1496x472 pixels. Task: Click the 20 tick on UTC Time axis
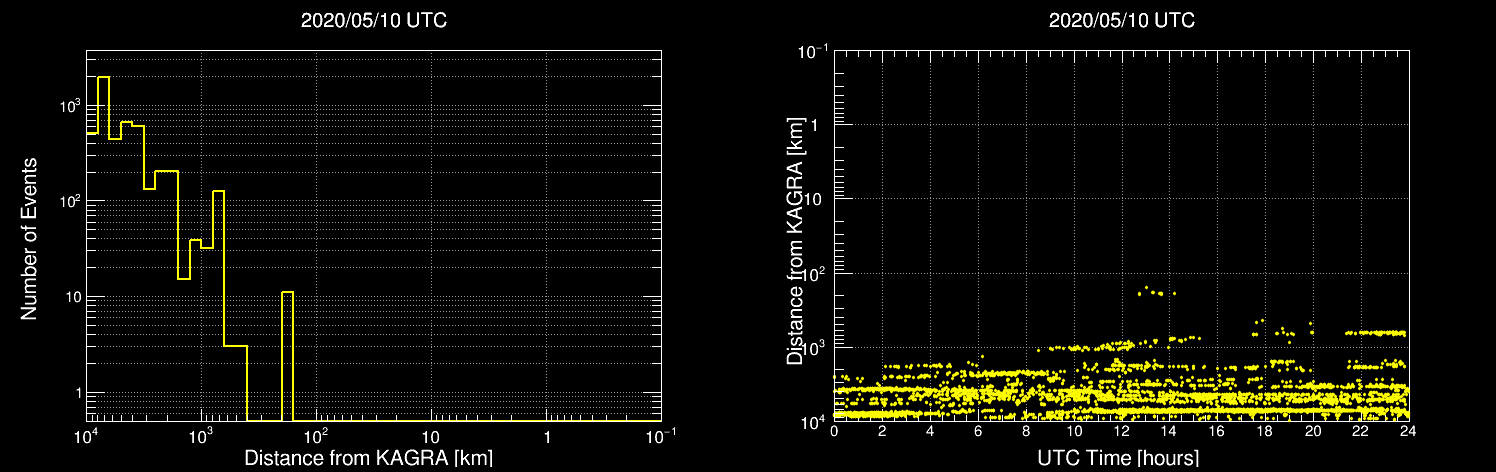click(x=1313, y=430)
